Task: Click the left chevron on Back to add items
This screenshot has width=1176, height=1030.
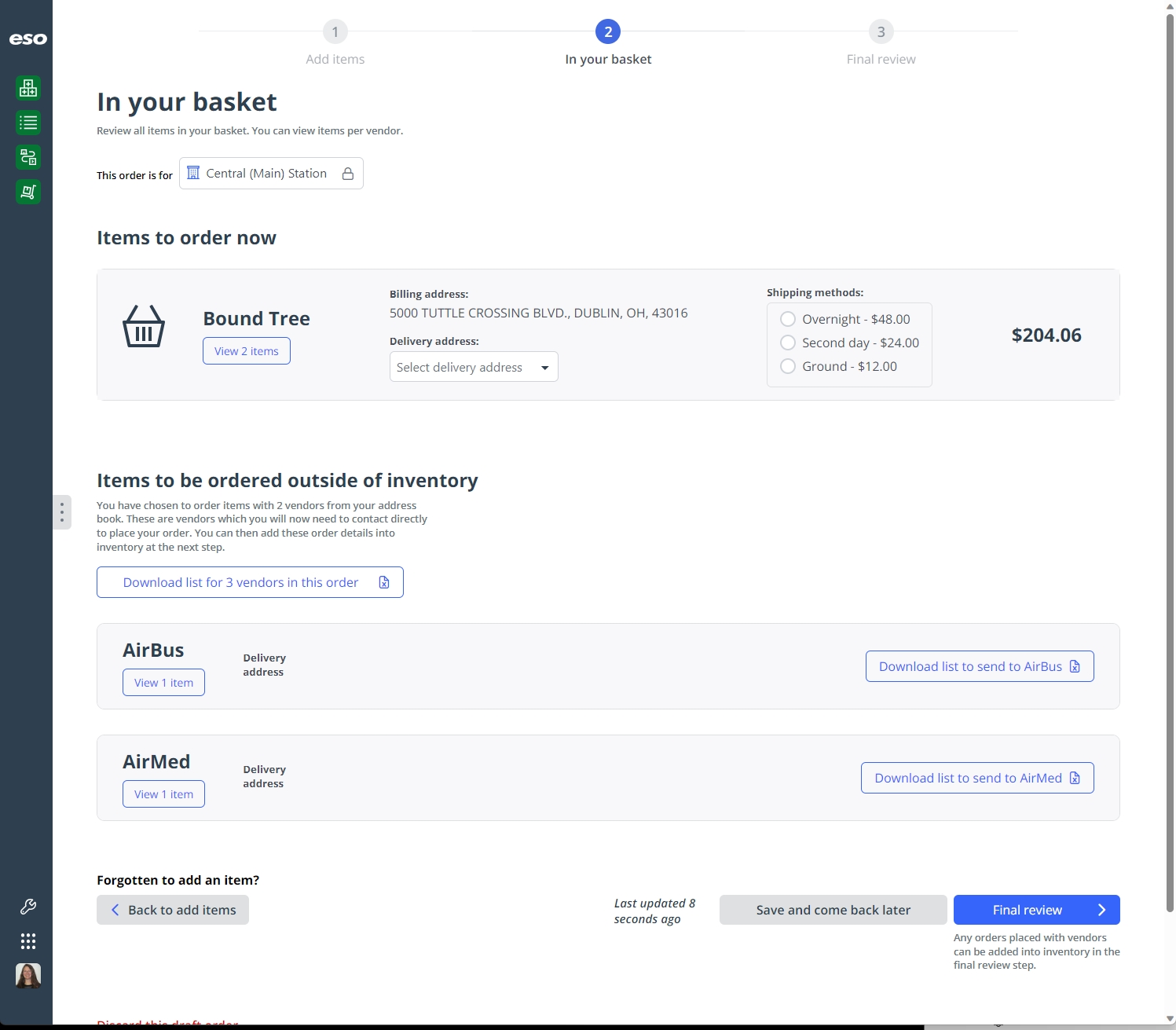Action: click(x=115, y=910)
